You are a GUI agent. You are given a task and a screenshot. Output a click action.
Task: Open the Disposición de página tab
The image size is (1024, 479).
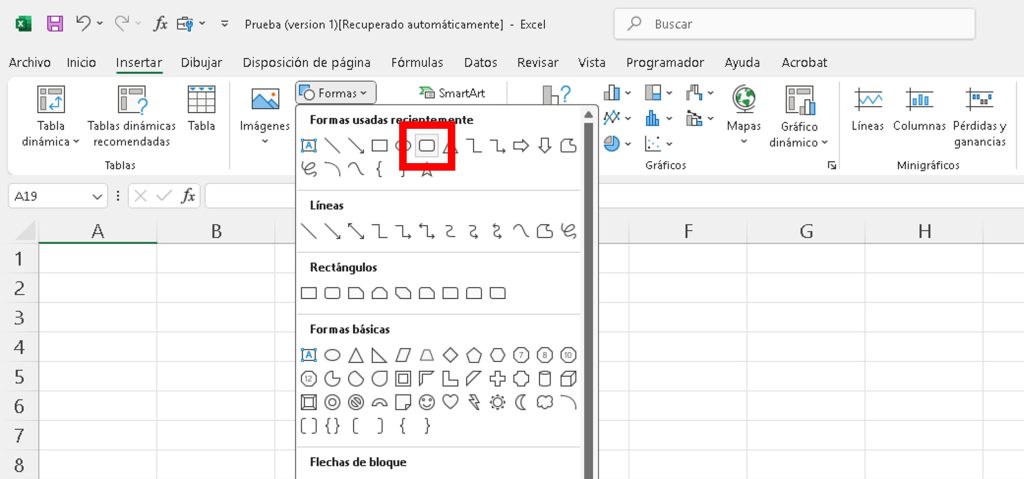[x=306, y=62]
